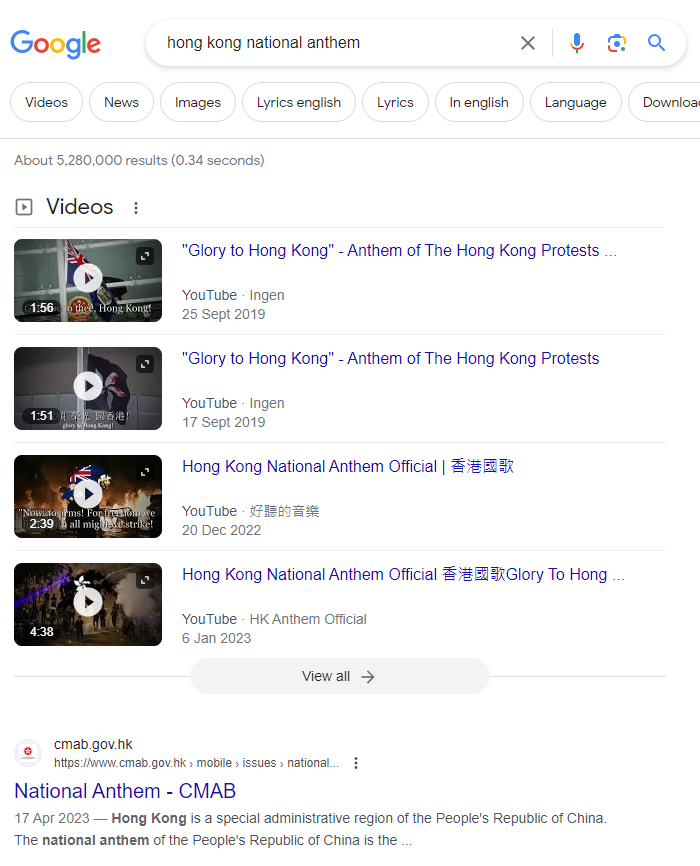This screenshot has height=866, width=700.
Task: Switch to the Images filter chip
Action: 198,102
